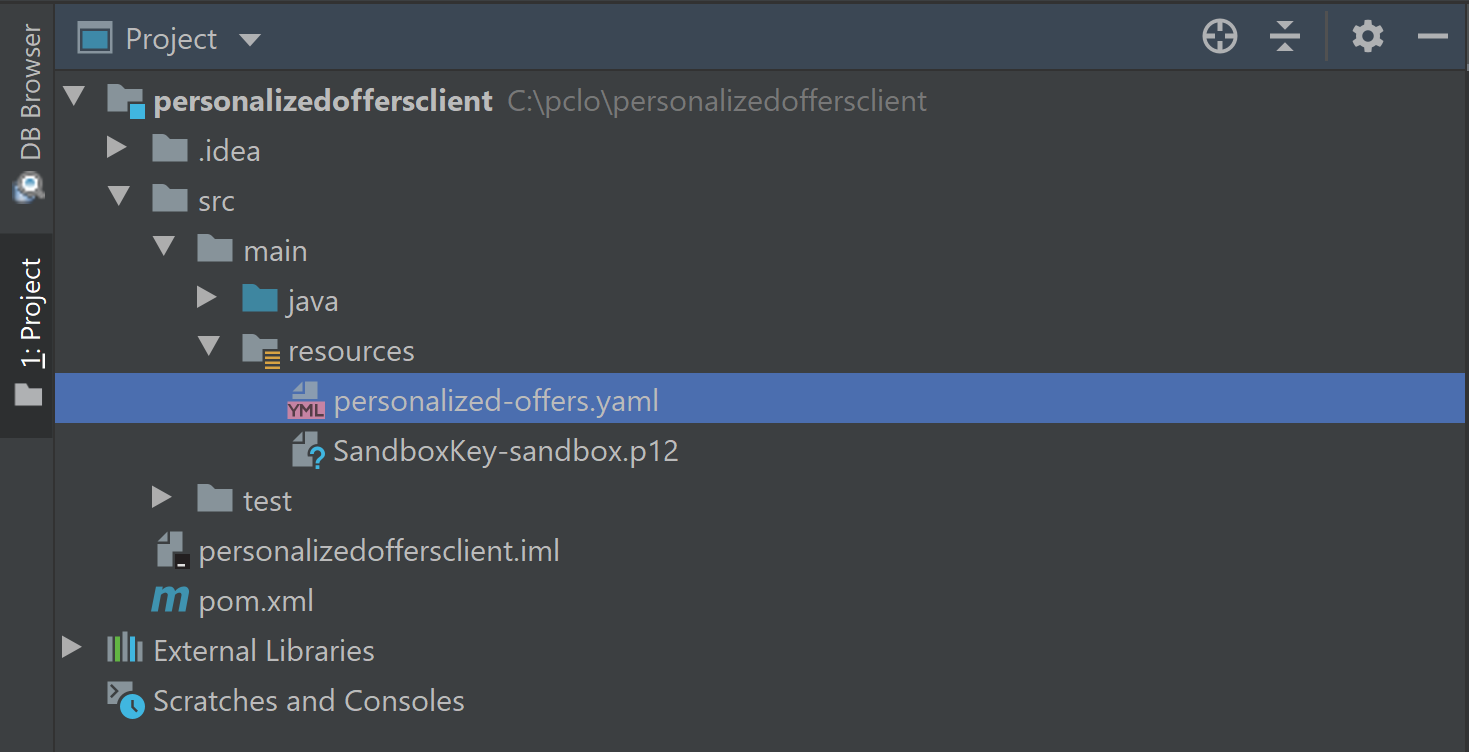Click the Scratches and Consoles icon
Screen dimensions: 1469x752
(x=126, y=700)
